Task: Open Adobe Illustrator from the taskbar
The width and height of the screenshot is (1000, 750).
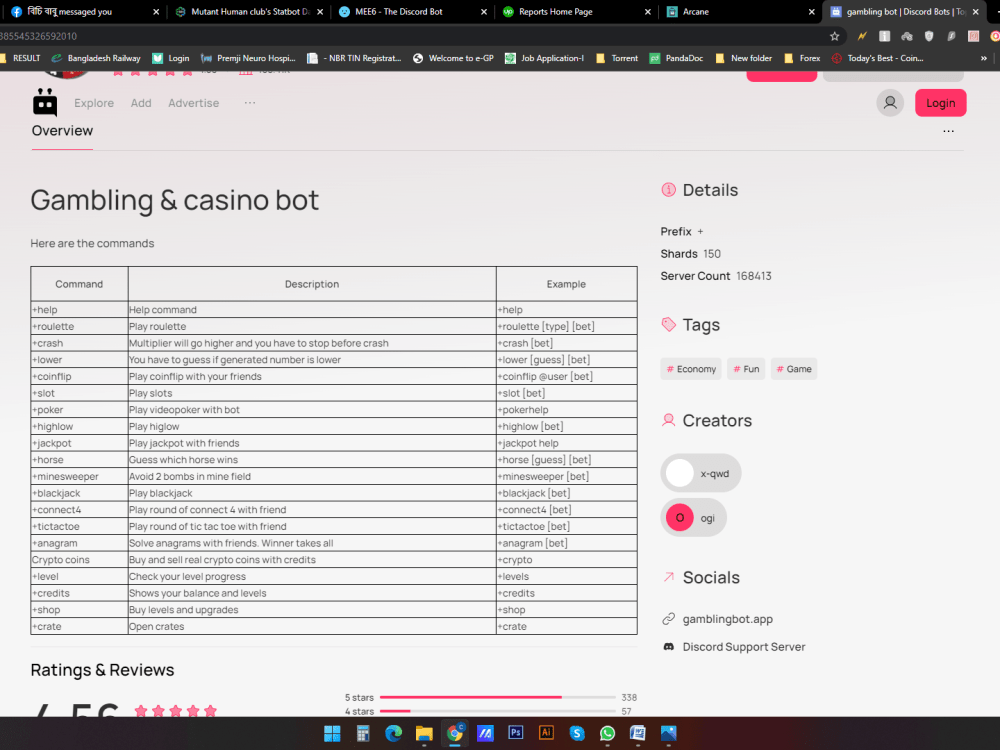Action: coord(546,733)
